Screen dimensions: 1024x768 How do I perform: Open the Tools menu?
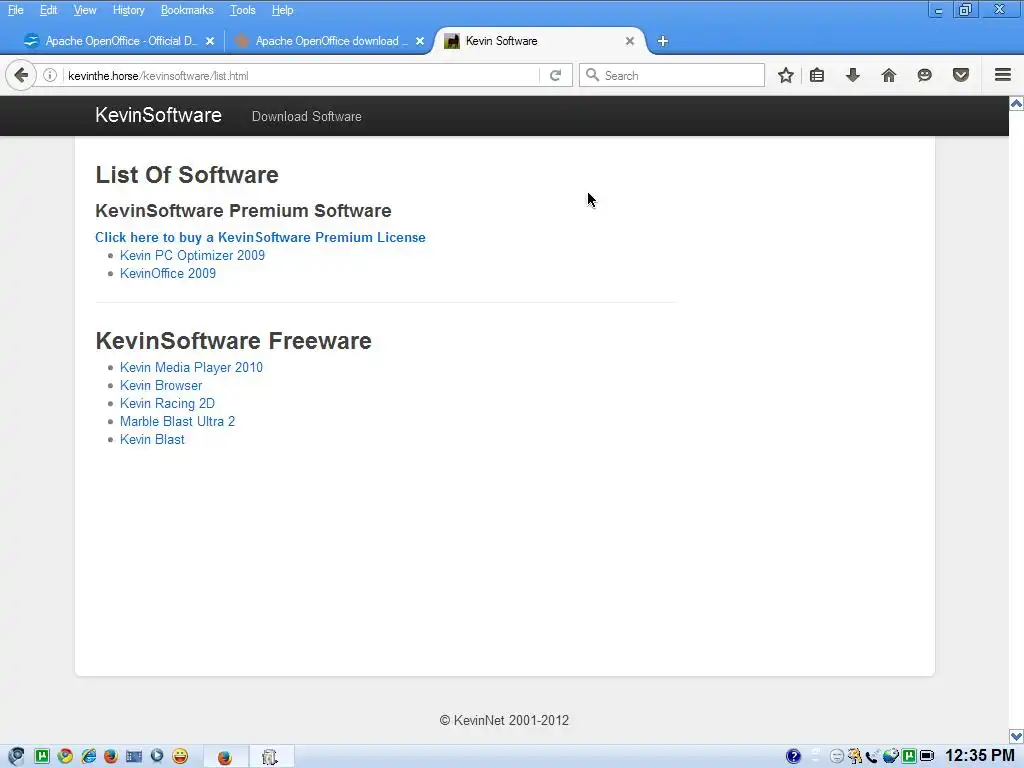(x=242, y=10)
